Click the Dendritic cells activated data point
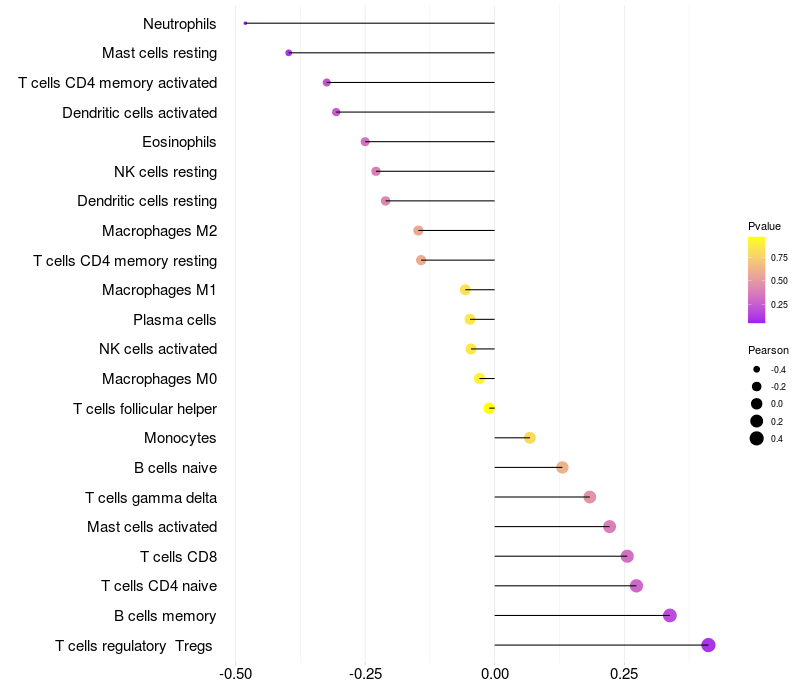The height and width of the screenshot is (700, 800). pos(336,112)
